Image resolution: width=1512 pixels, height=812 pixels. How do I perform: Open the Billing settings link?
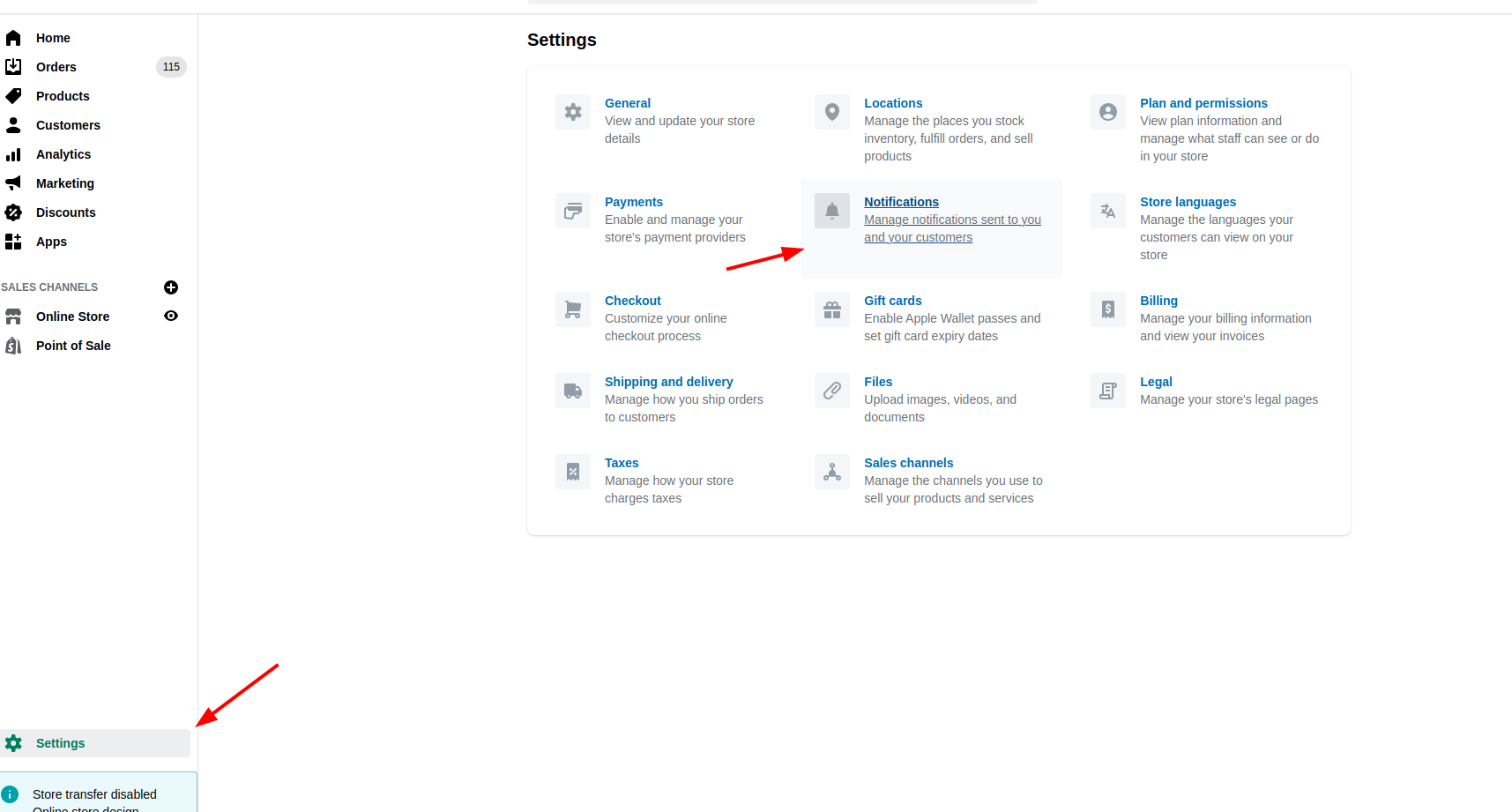pyautogui.click(x=1158, y=301)
